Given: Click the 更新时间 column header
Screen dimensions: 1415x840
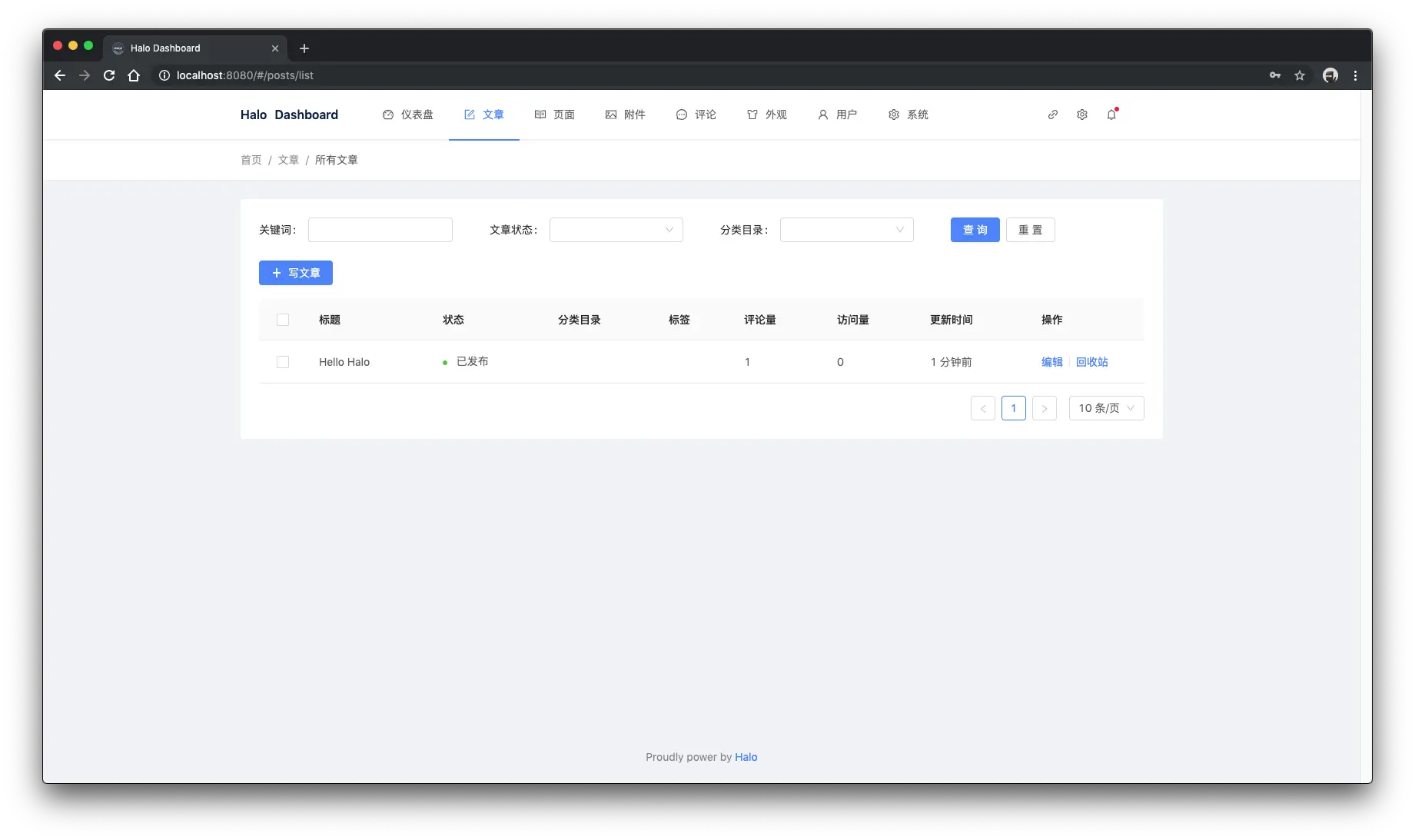Looking at the screenshot, I should pos(952,320).
